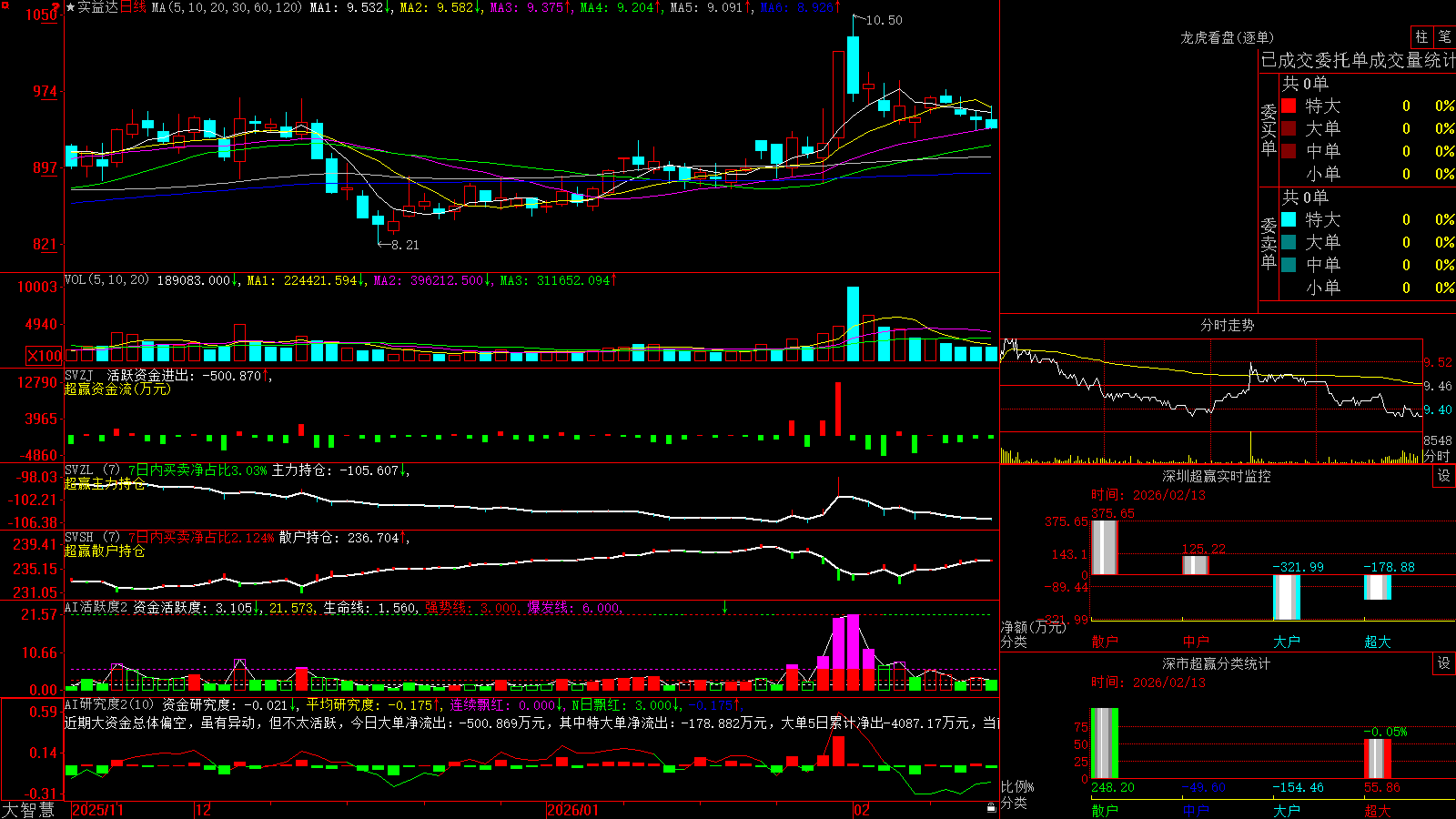
Task: Click the VOL(5,10,20) indicator label
Action: click(x=107, y=280)
